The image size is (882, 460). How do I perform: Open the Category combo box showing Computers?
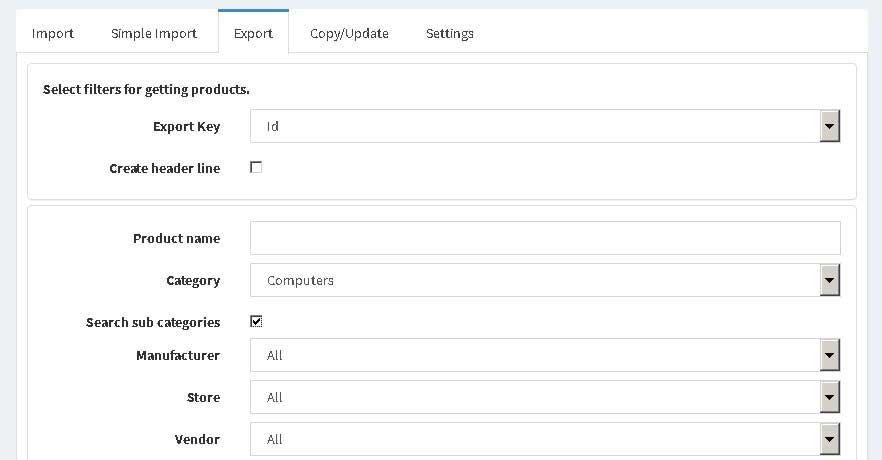[x=545, y=280]
